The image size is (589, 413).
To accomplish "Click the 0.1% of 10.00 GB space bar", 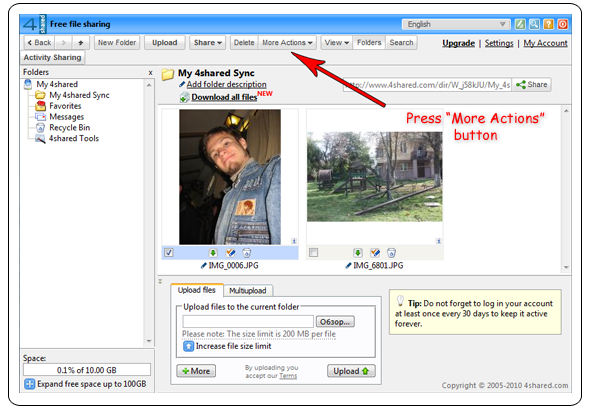I will (x=87, y=370).
